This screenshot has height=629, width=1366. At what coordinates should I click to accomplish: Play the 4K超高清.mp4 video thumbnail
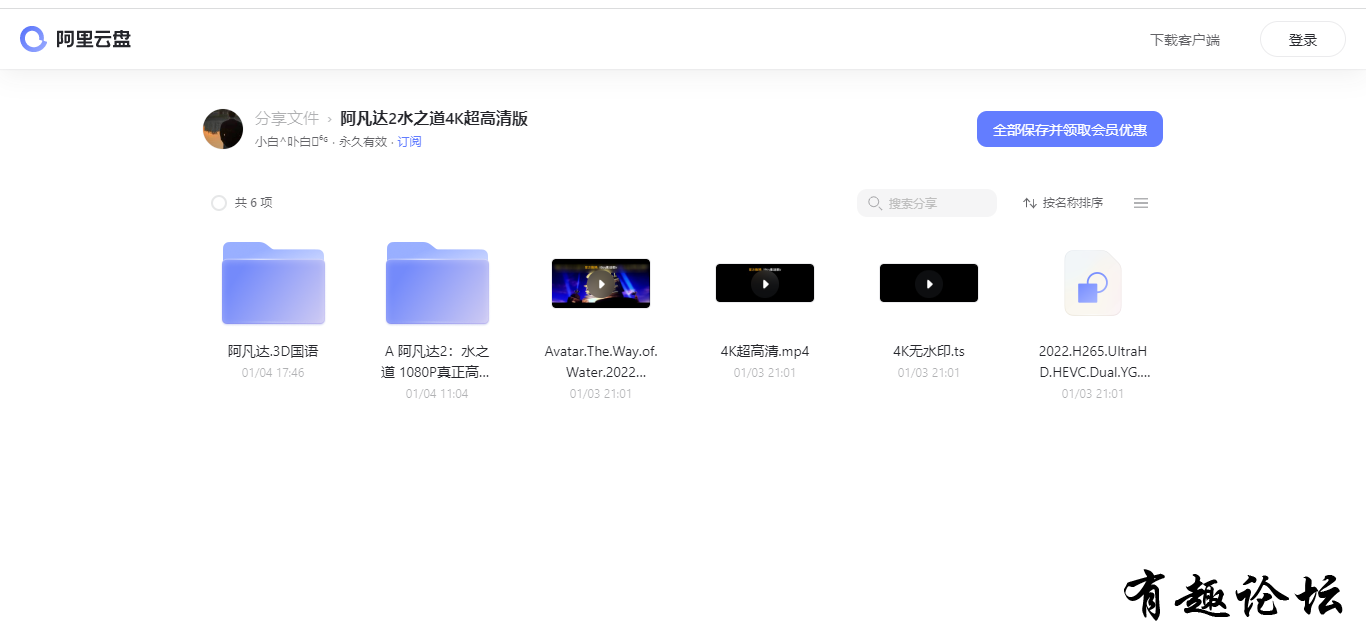[x=765, y=283]
